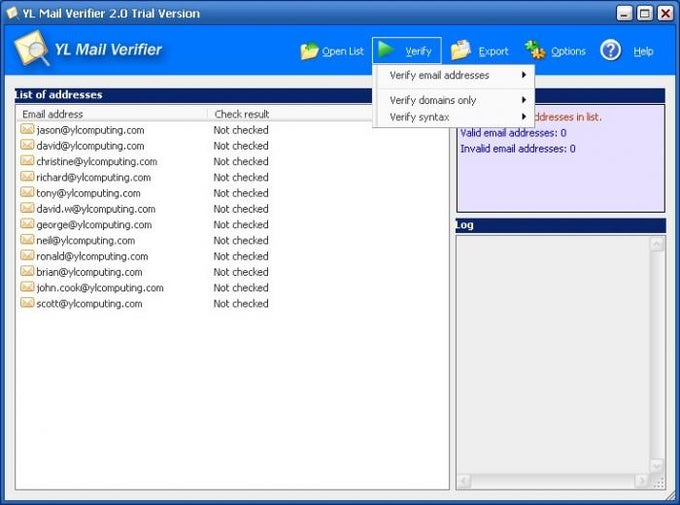Click the Help label

[x=643, y=52]
